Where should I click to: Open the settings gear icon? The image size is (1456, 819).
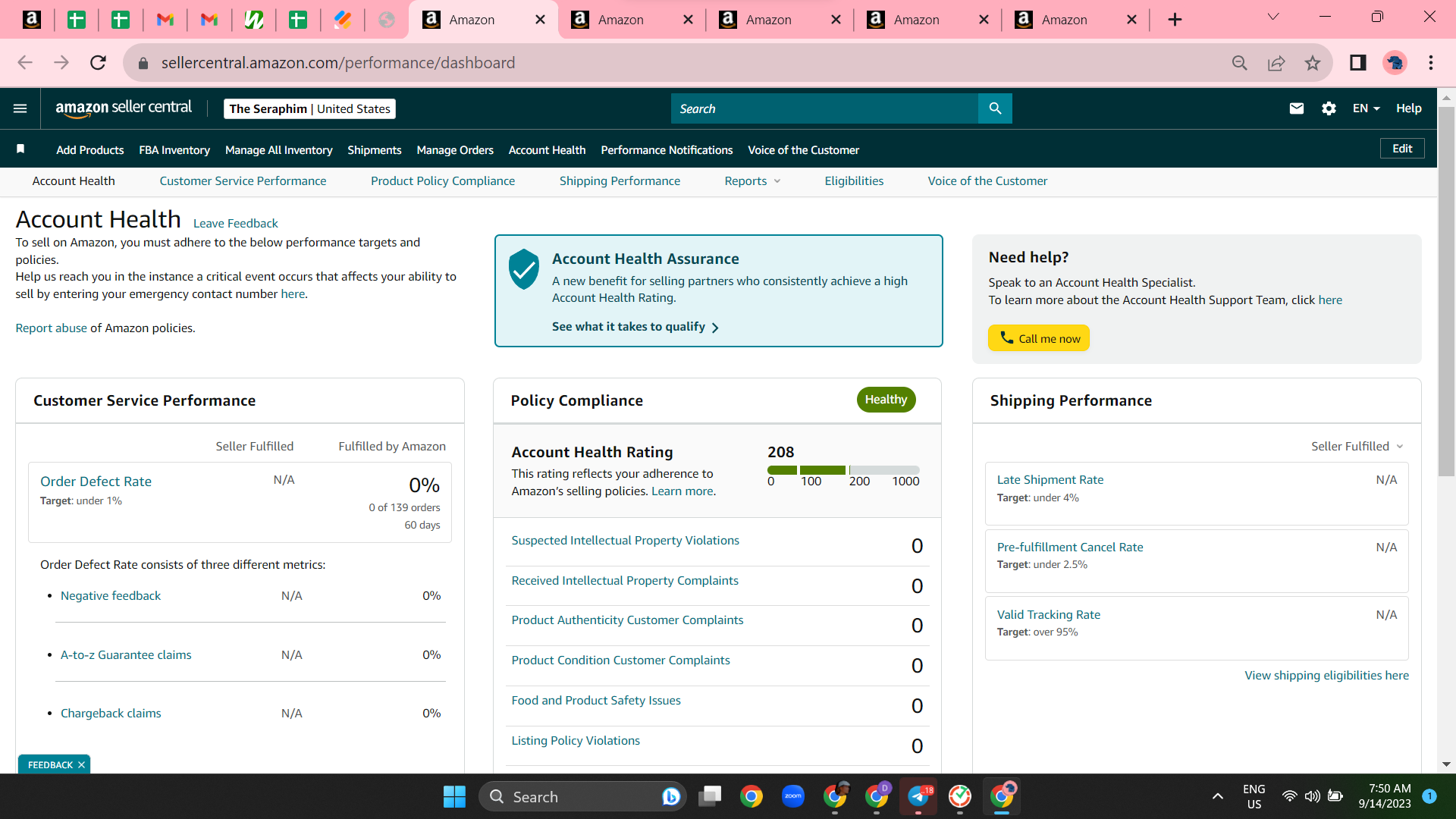(x=1329, y=108)
